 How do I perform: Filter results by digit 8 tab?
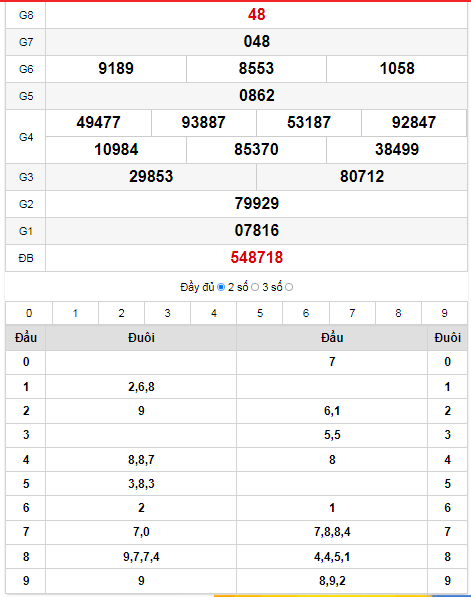(398, 313)
